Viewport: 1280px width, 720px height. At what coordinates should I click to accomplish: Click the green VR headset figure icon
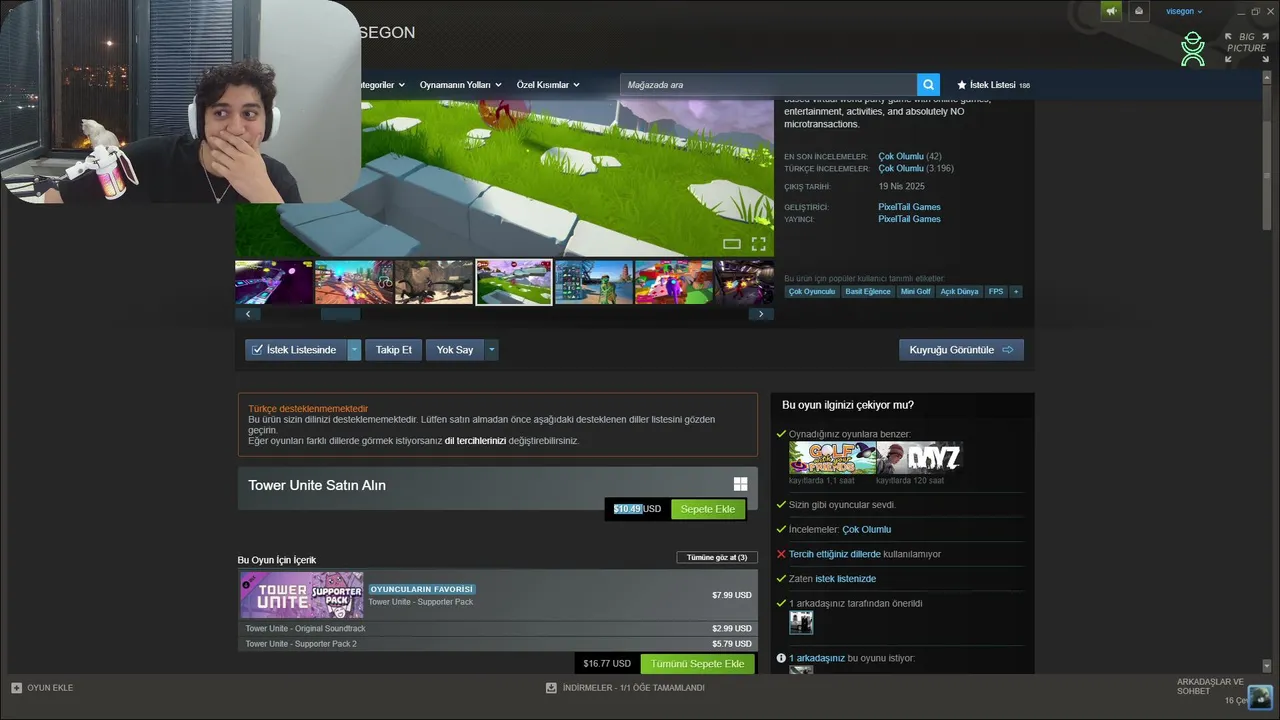[1193, 49]
